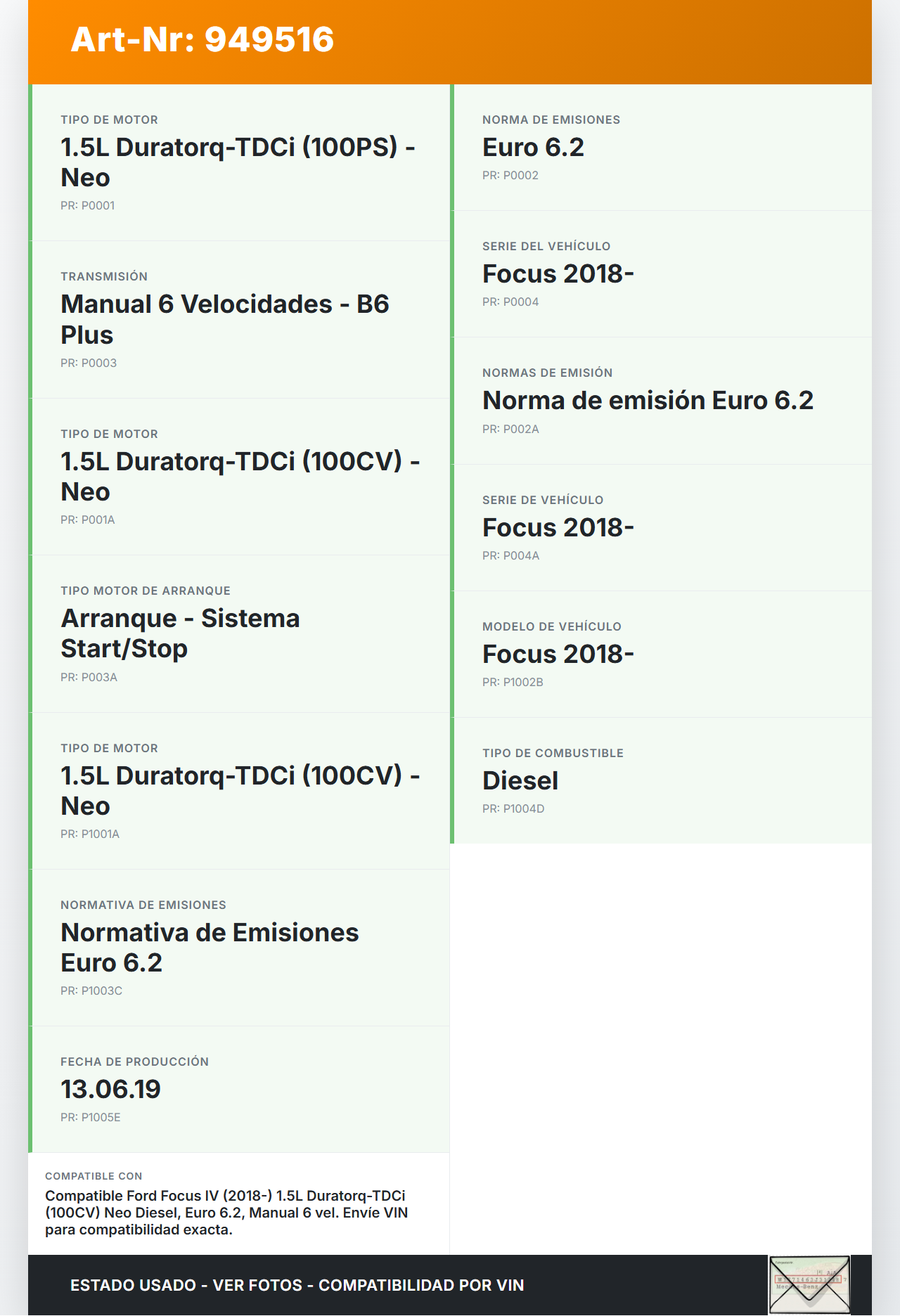Click the Compatible Ford Focus IV description text
Screen dimensions: 900x1316
[226, 1213]
